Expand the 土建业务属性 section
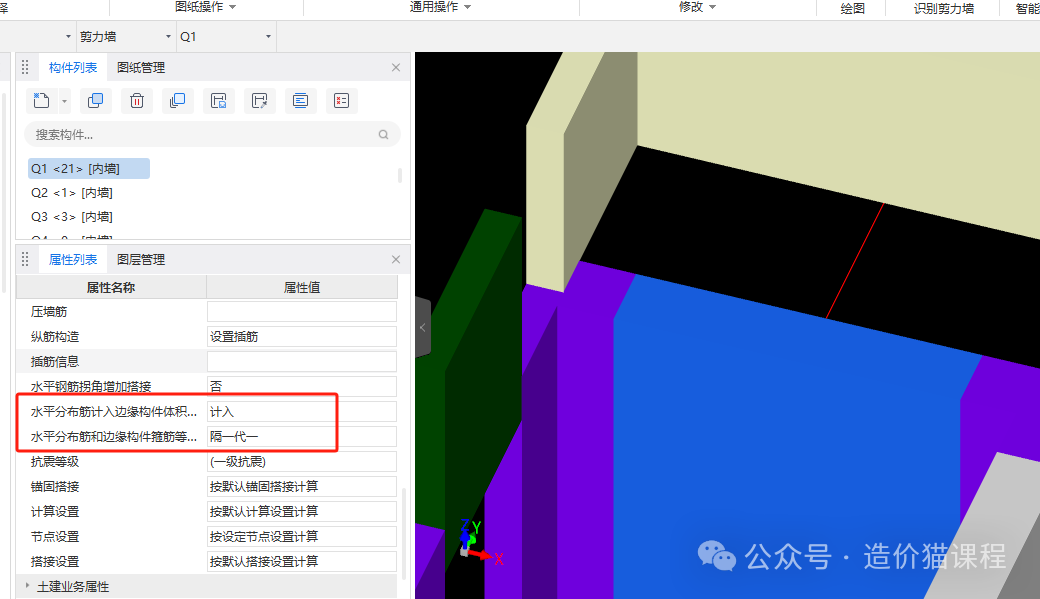The height and width of the screenshot is (599, 1040). (27, 586)
